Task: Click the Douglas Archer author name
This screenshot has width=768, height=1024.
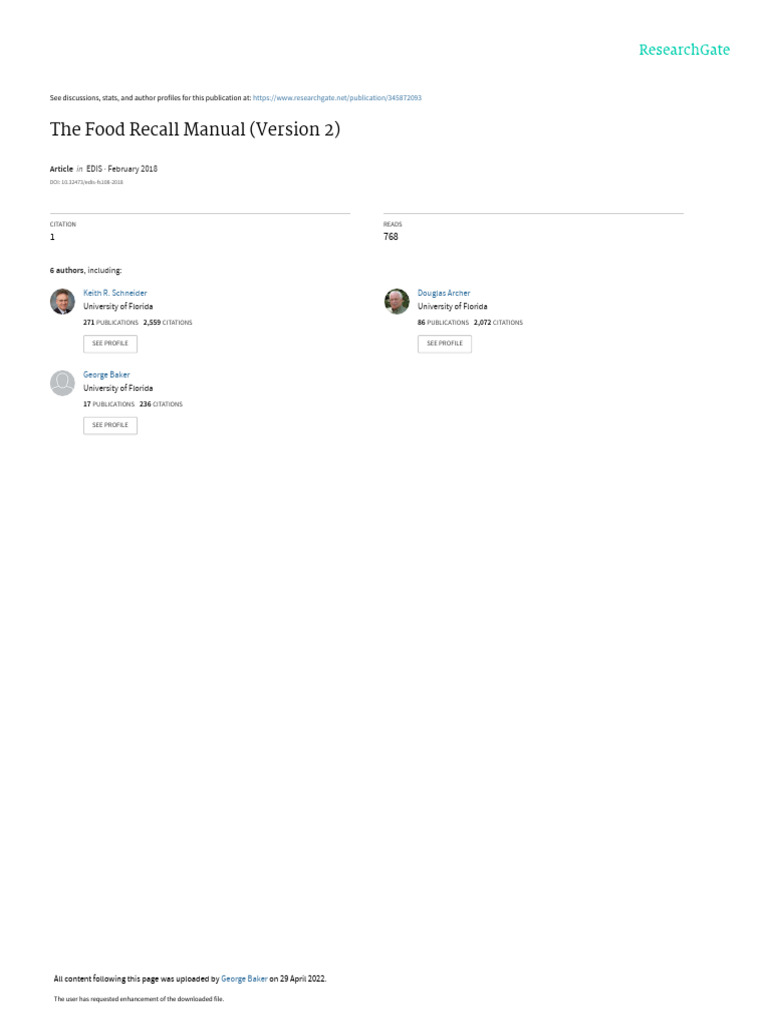Action: [443, 293]
